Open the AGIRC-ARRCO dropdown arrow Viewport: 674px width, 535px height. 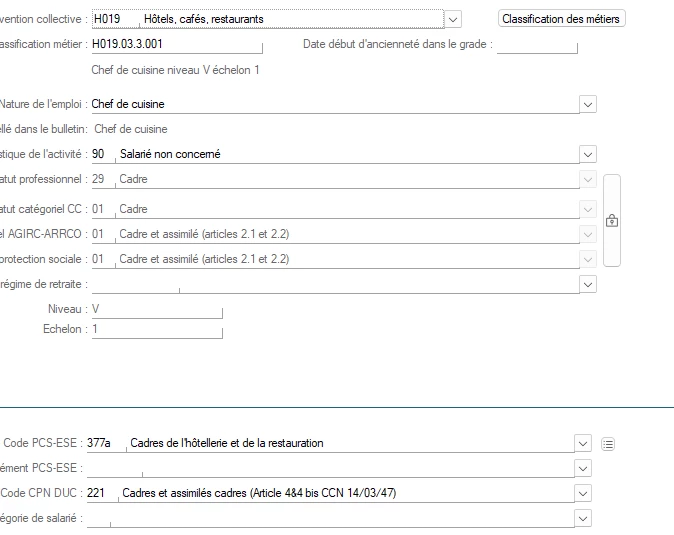[x=588, y=234]
